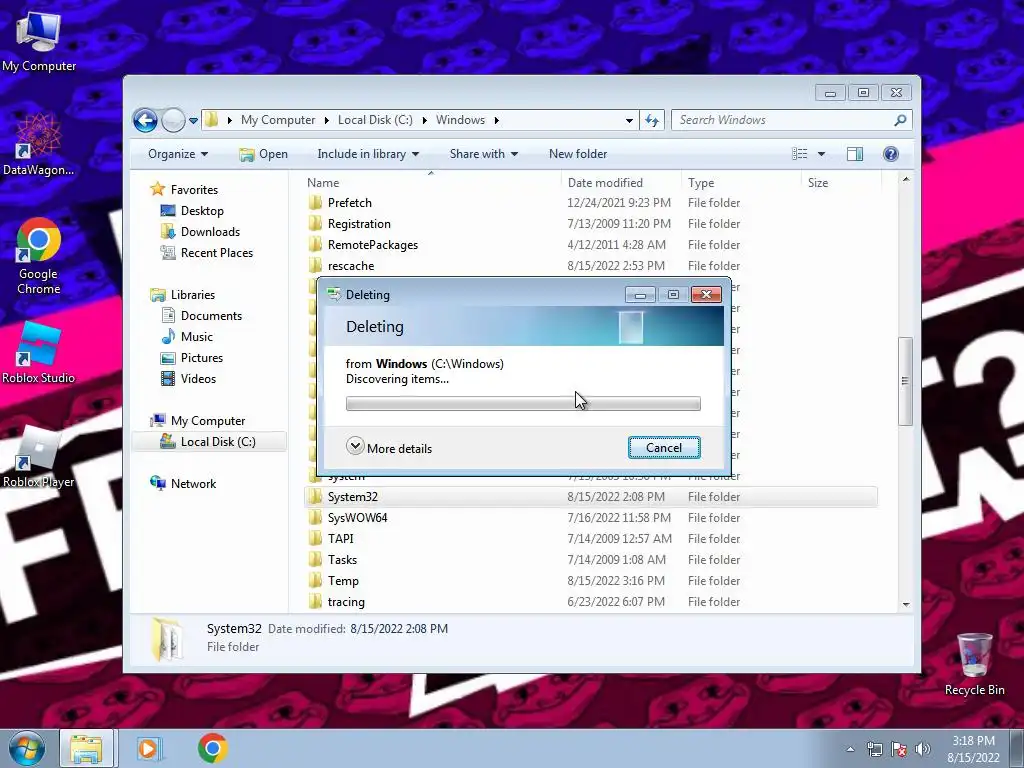Expand the arrow after Windows breadcrumb

(496, 120)
